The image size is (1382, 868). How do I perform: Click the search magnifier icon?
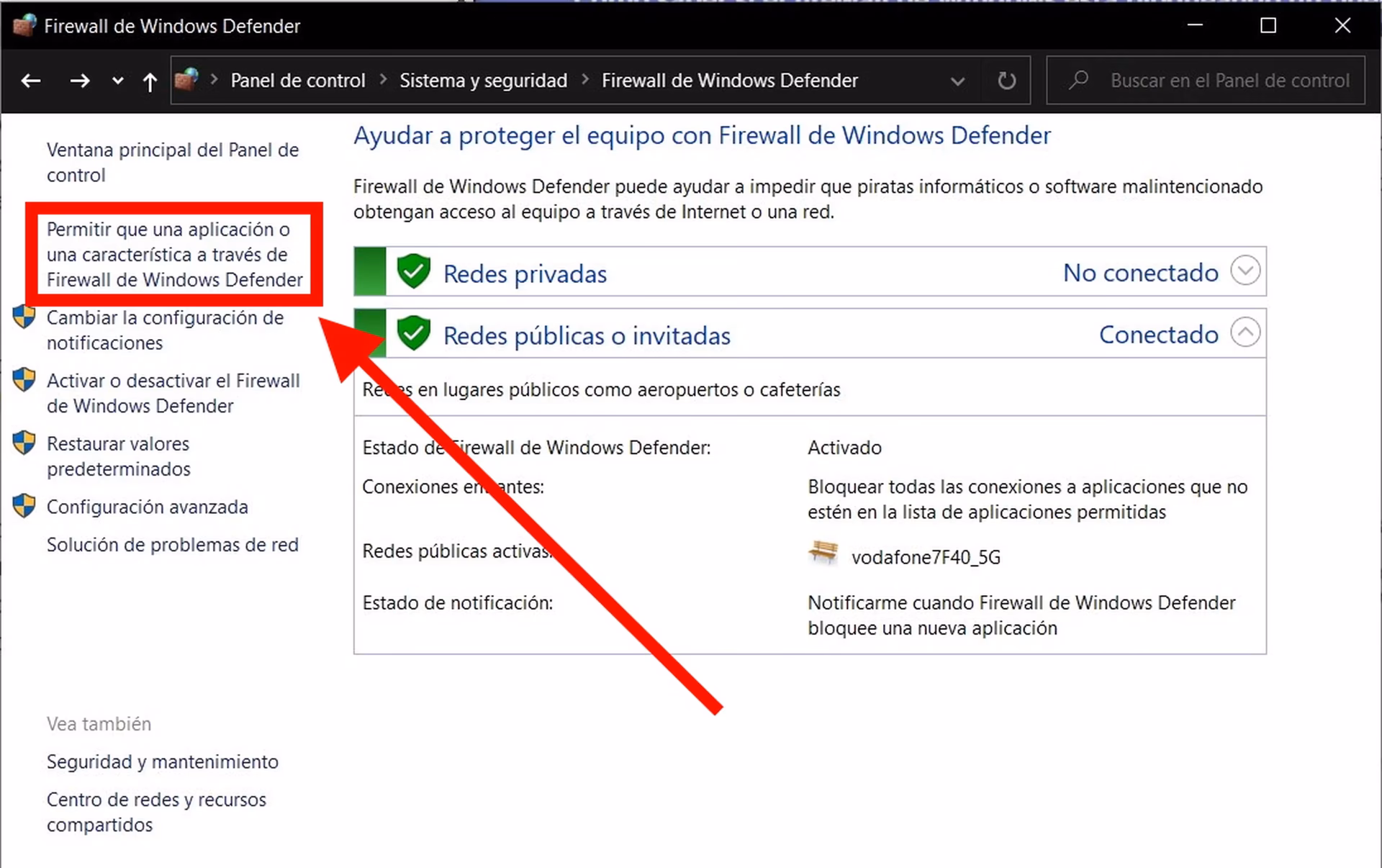[1078, 80]
